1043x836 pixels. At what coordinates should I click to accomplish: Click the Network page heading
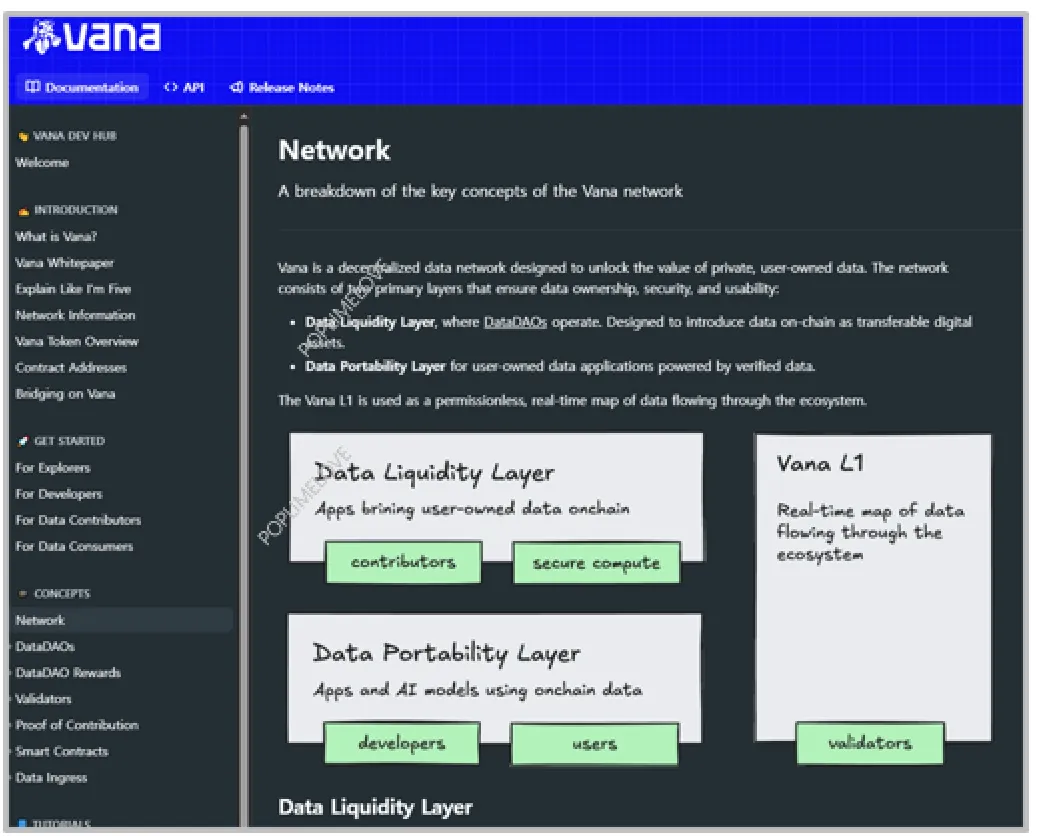(x=334, y=150)
